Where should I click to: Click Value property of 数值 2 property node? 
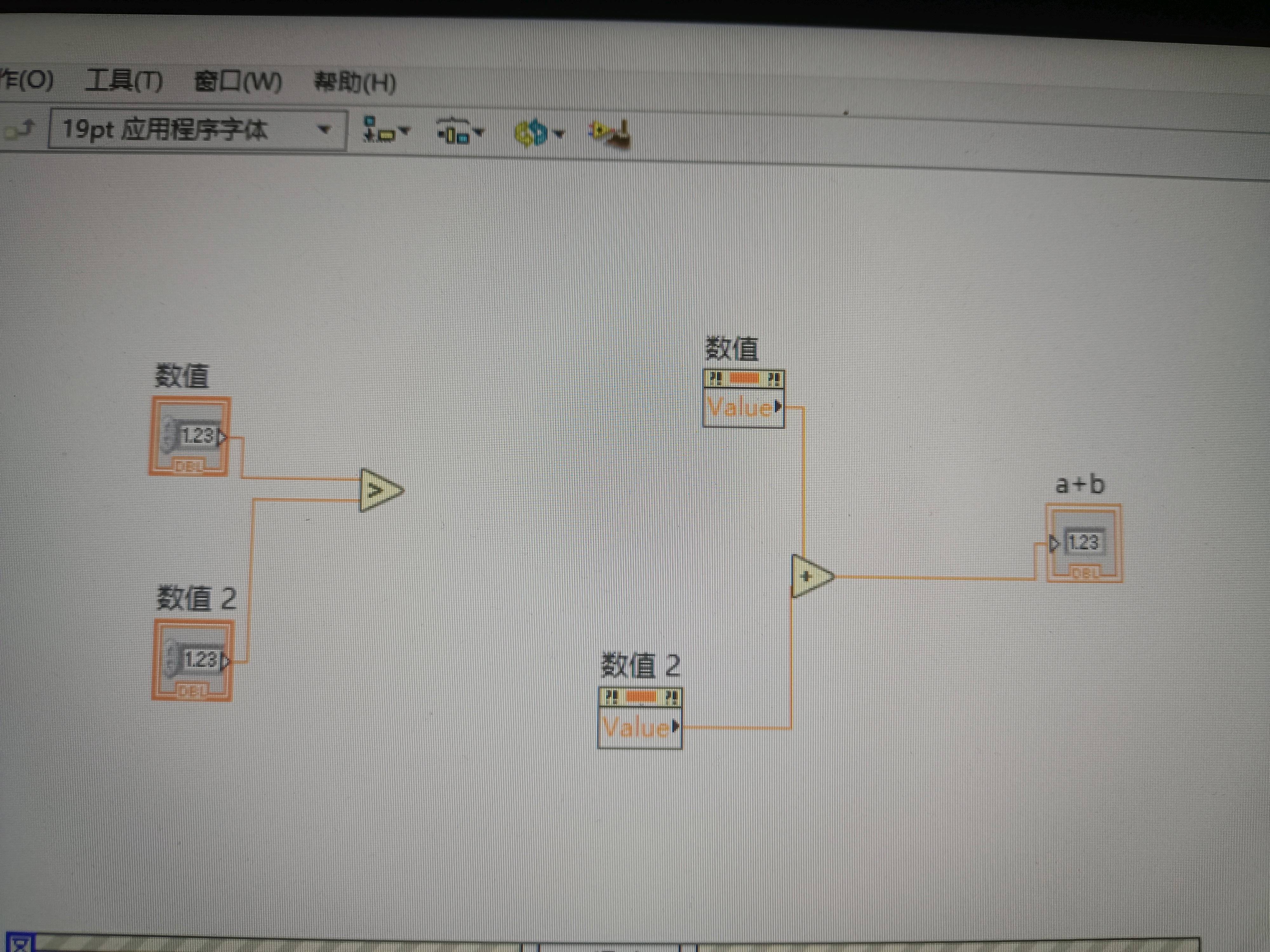[639, 728]
